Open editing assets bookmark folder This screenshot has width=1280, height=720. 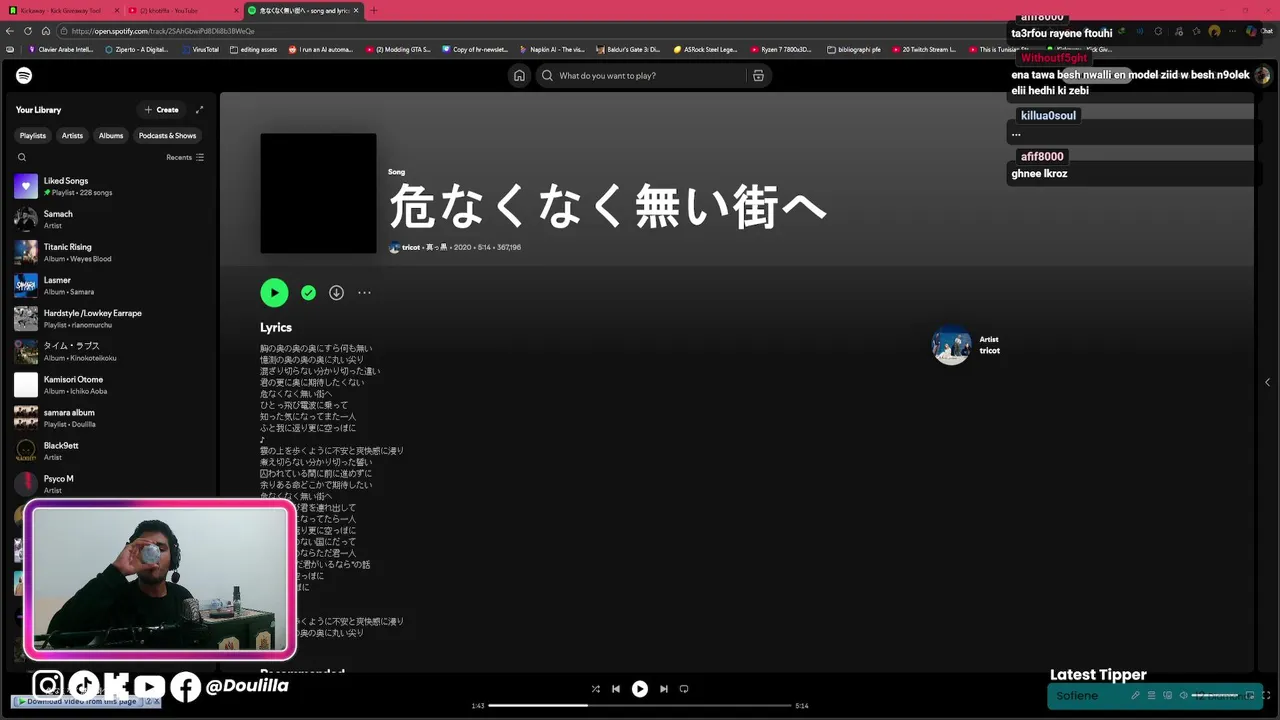point(254,49)
